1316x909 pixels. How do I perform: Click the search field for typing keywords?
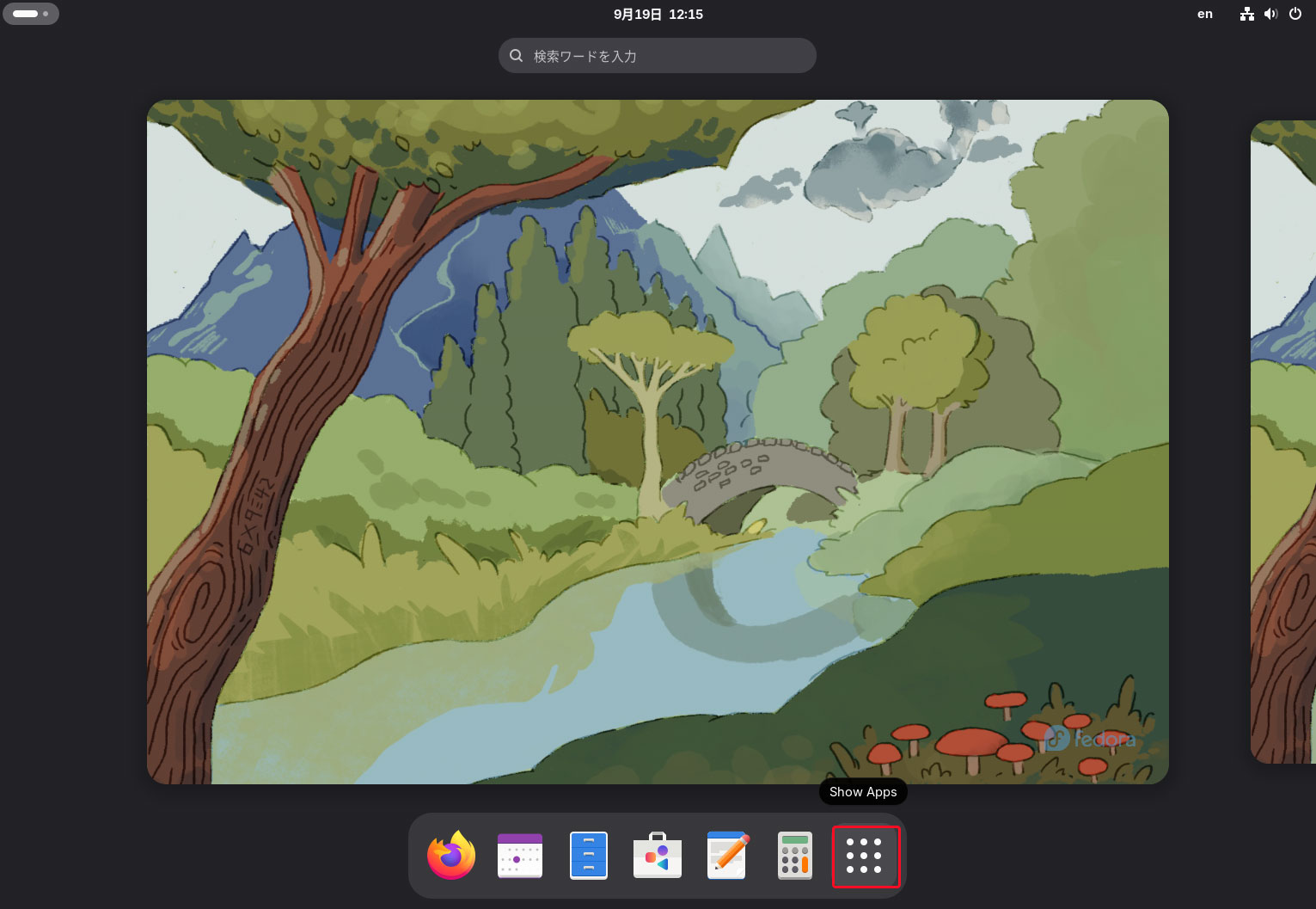pyautogui.click(x=658, y=56)
